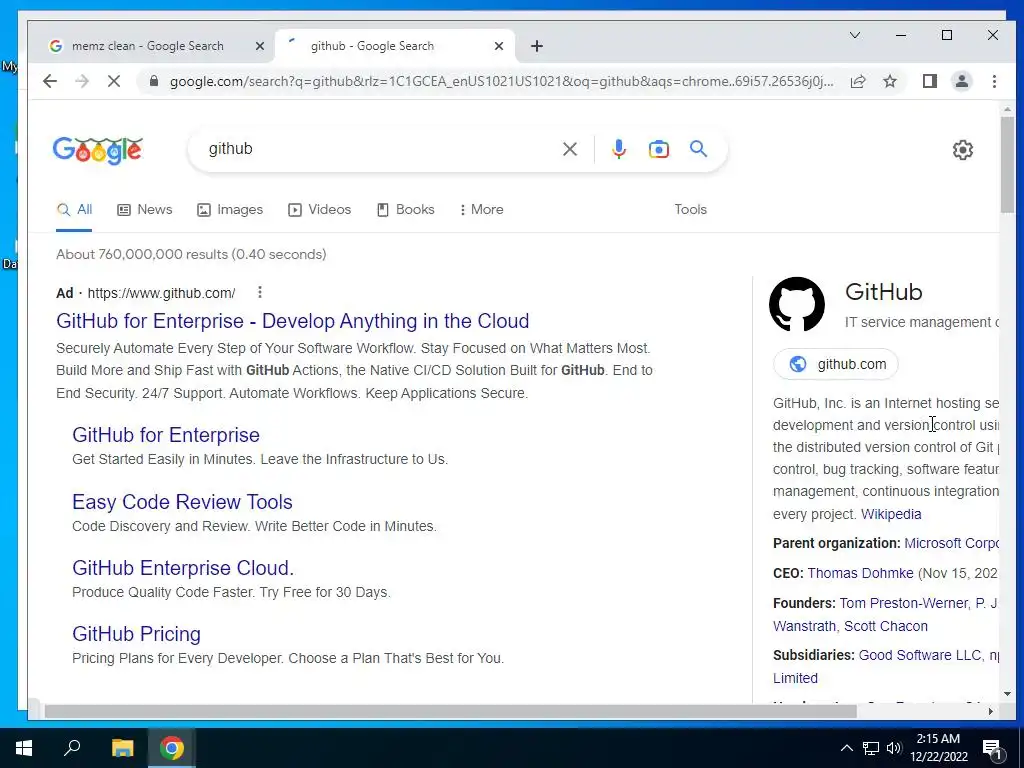
Task: Bookmark this page with the star
Action: coord(890,81)
